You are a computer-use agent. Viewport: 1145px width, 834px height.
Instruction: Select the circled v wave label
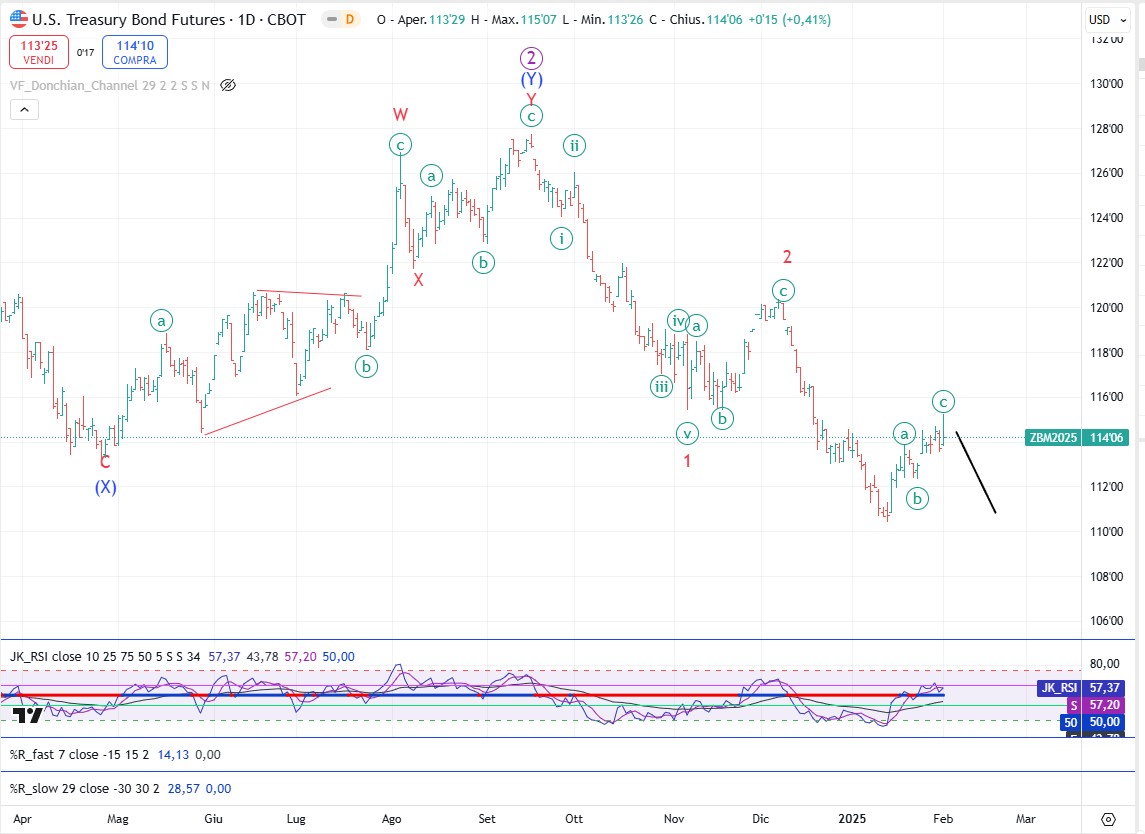click(x=687, y=434)
